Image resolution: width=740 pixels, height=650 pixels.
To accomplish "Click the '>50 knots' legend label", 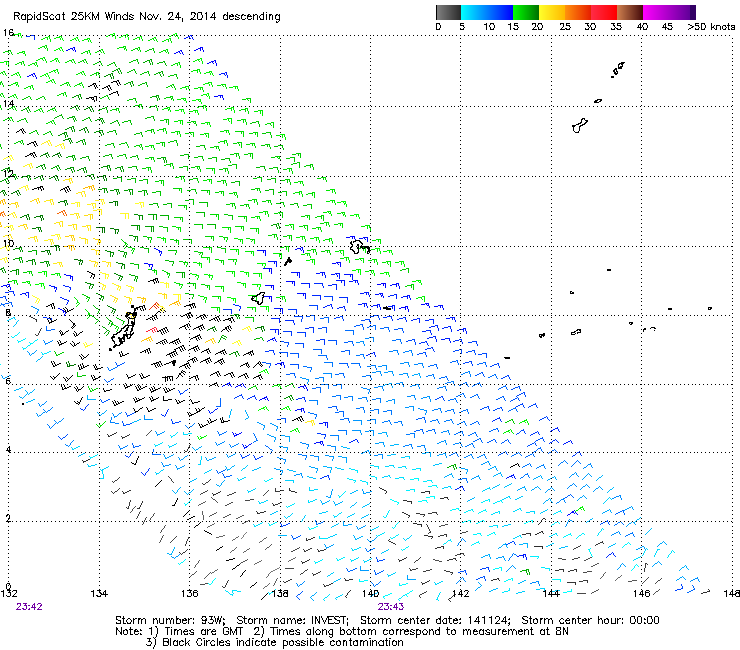I will 711,27.
